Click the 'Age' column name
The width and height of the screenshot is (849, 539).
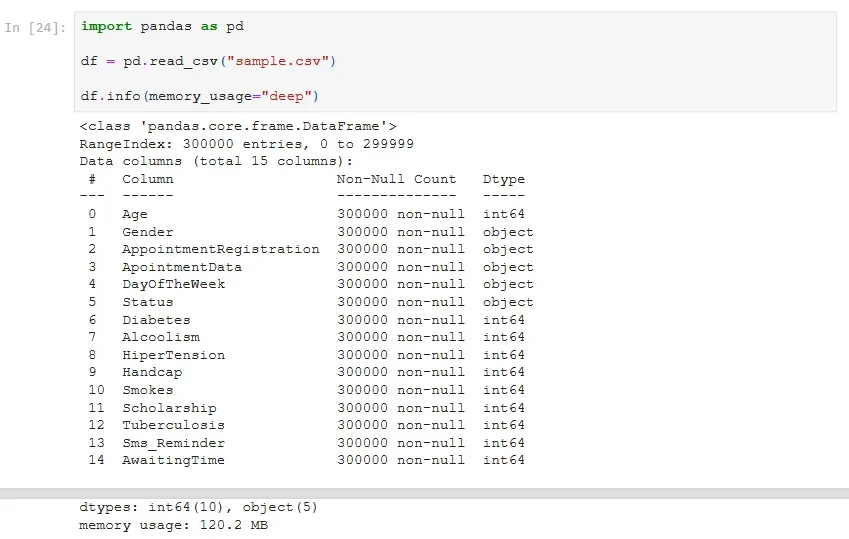[x=135, y=215]
